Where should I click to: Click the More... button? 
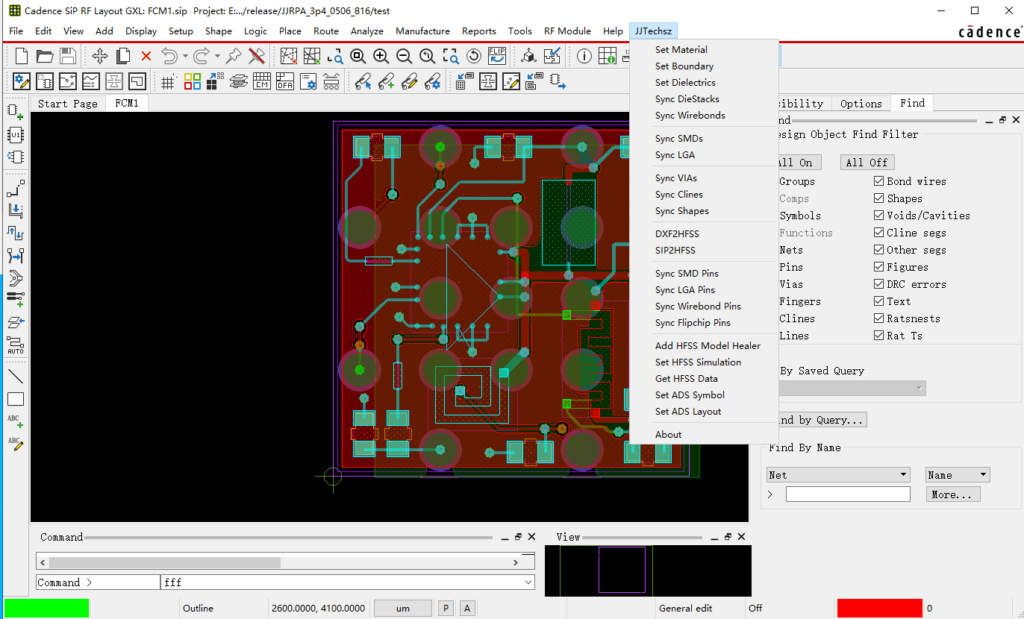click(x=952, y=494)
